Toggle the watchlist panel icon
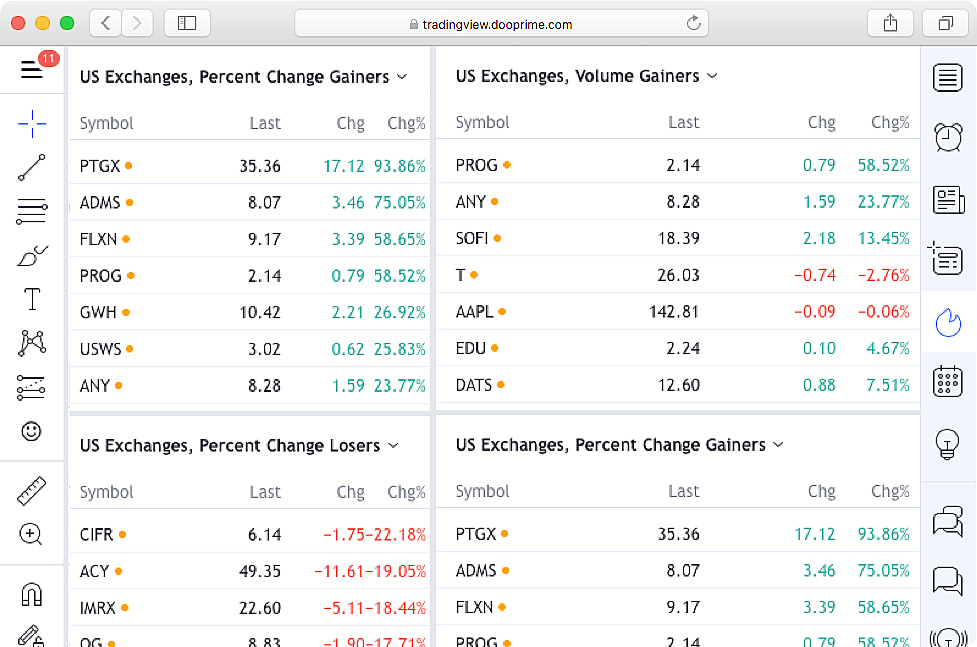The image size is (977, 647). pyautogui.click(x=947, y=77)
